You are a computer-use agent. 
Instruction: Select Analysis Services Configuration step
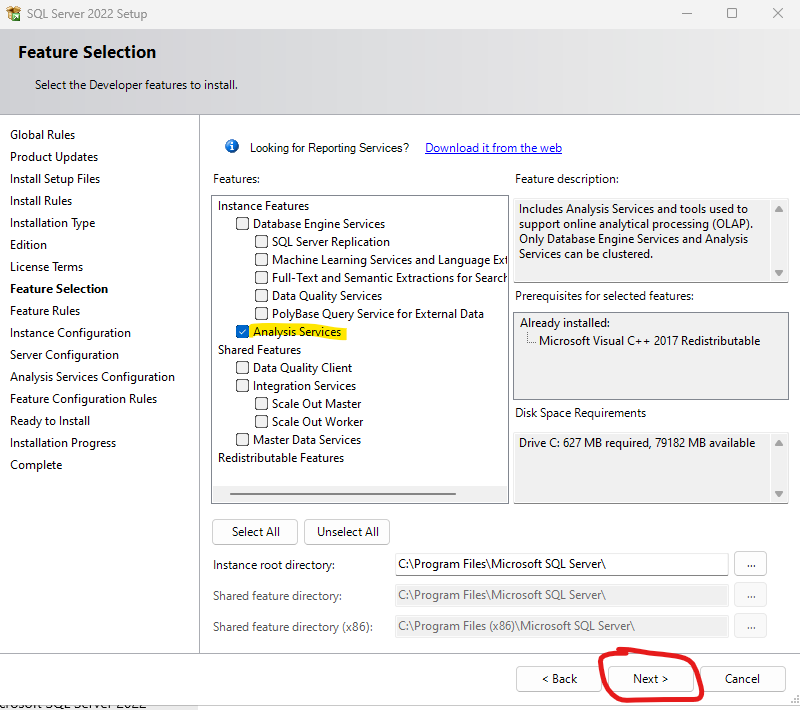92,377
